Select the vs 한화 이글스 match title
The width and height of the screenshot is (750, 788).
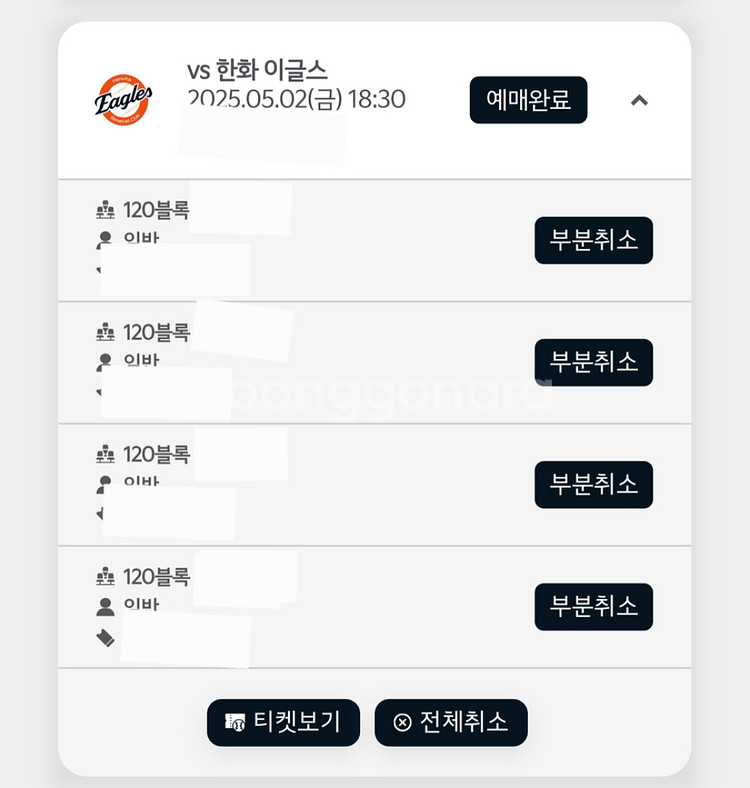tap(257, 70)
